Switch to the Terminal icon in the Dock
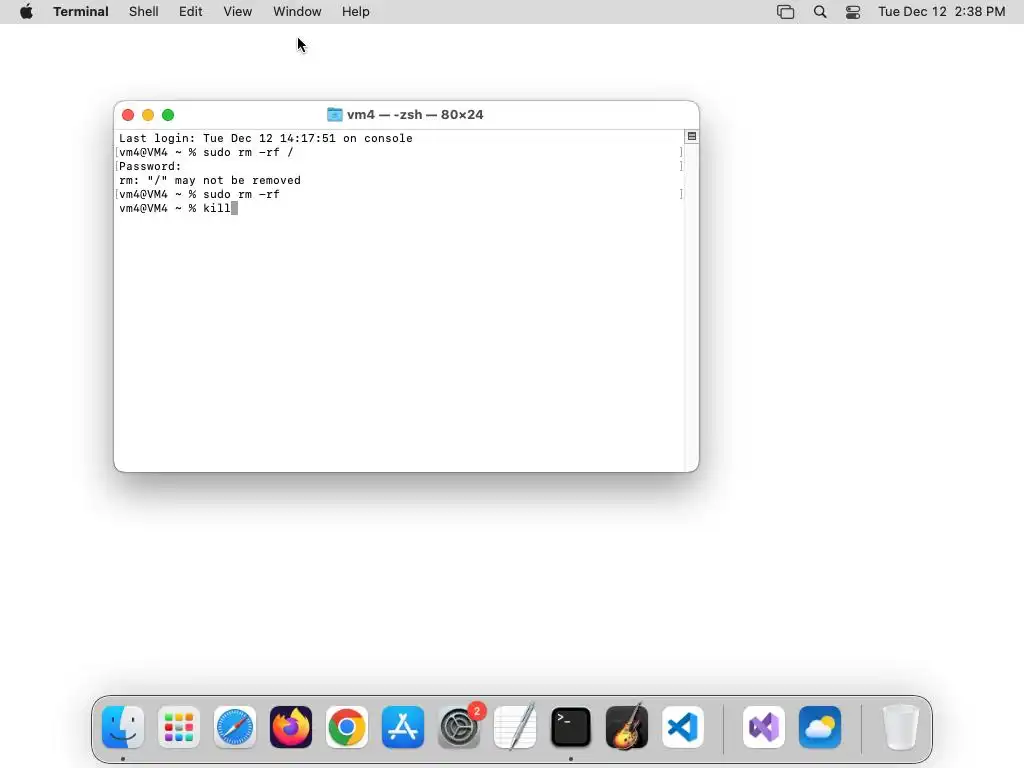The image size is (1024, 768). point(571,727)
